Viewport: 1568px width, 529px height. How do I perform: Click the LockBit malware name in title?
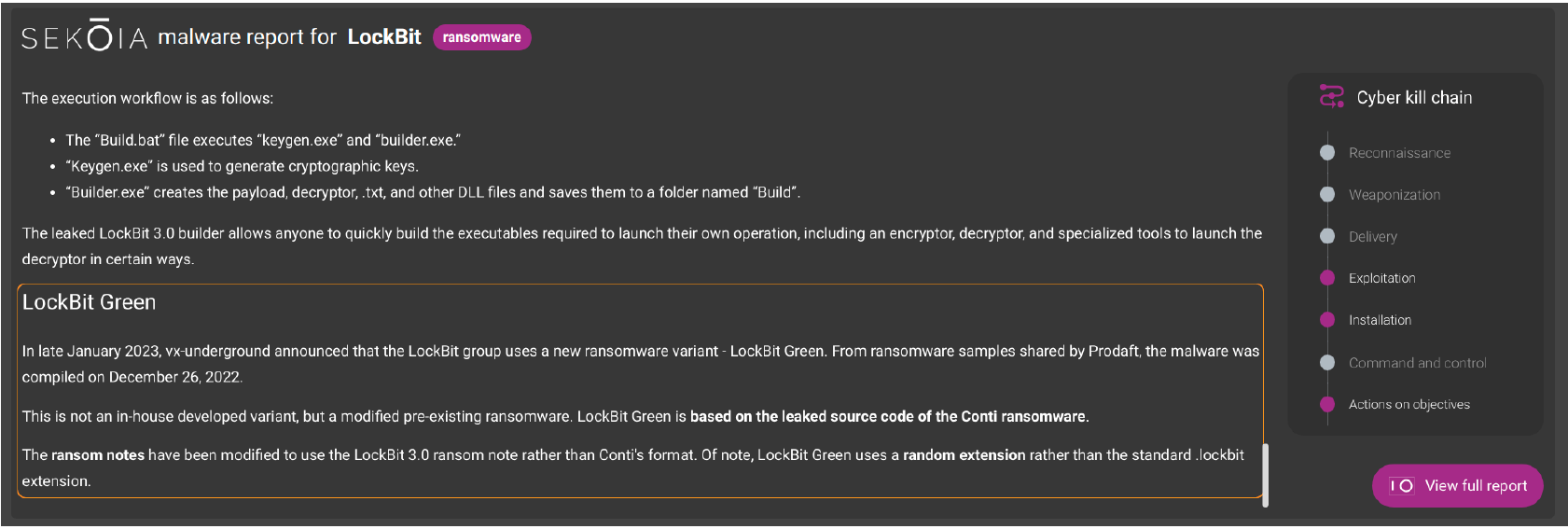(x=384, y=37)
